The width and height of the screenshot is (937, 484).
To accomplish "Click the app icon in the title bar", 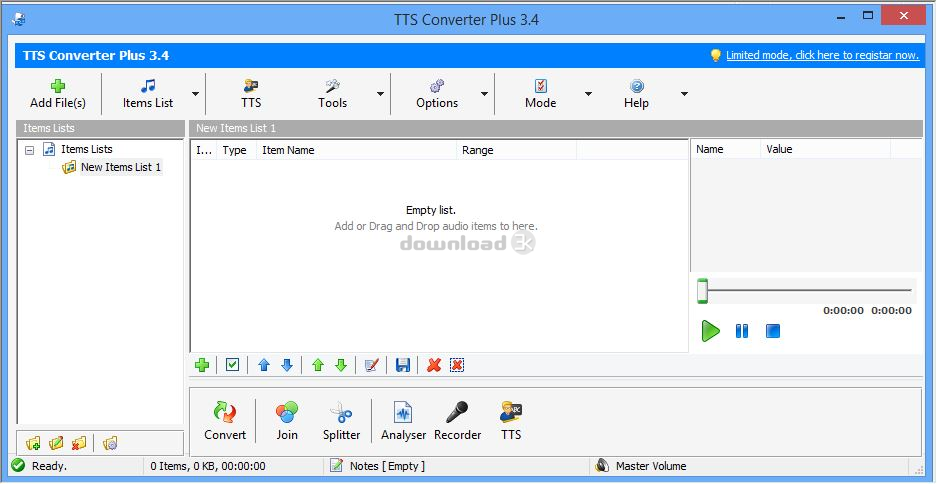I will pos(18,20).
